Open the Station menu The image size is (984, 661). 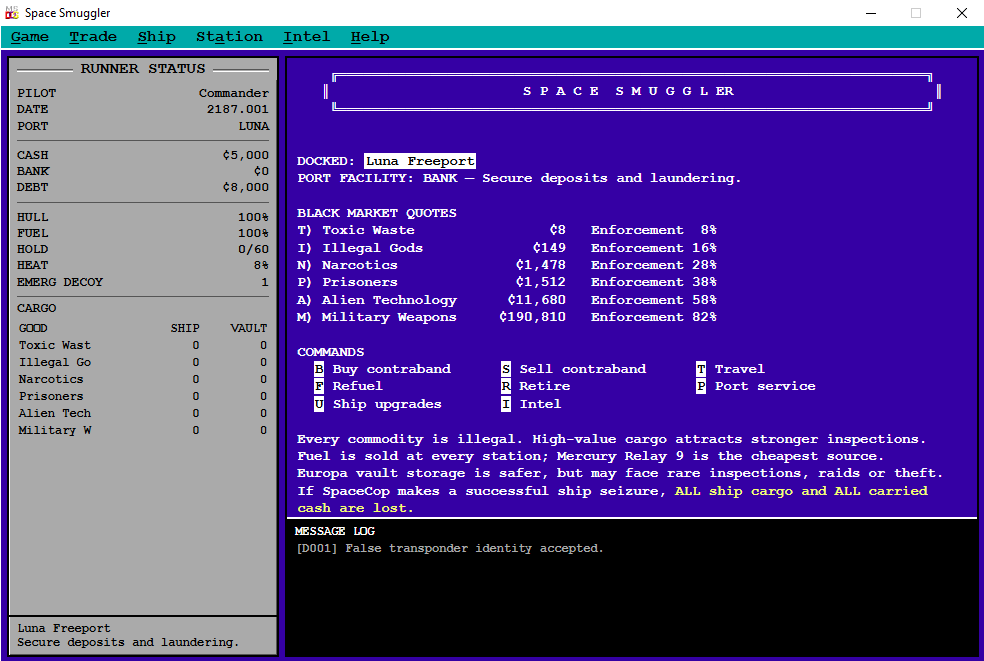pos(229,37)
